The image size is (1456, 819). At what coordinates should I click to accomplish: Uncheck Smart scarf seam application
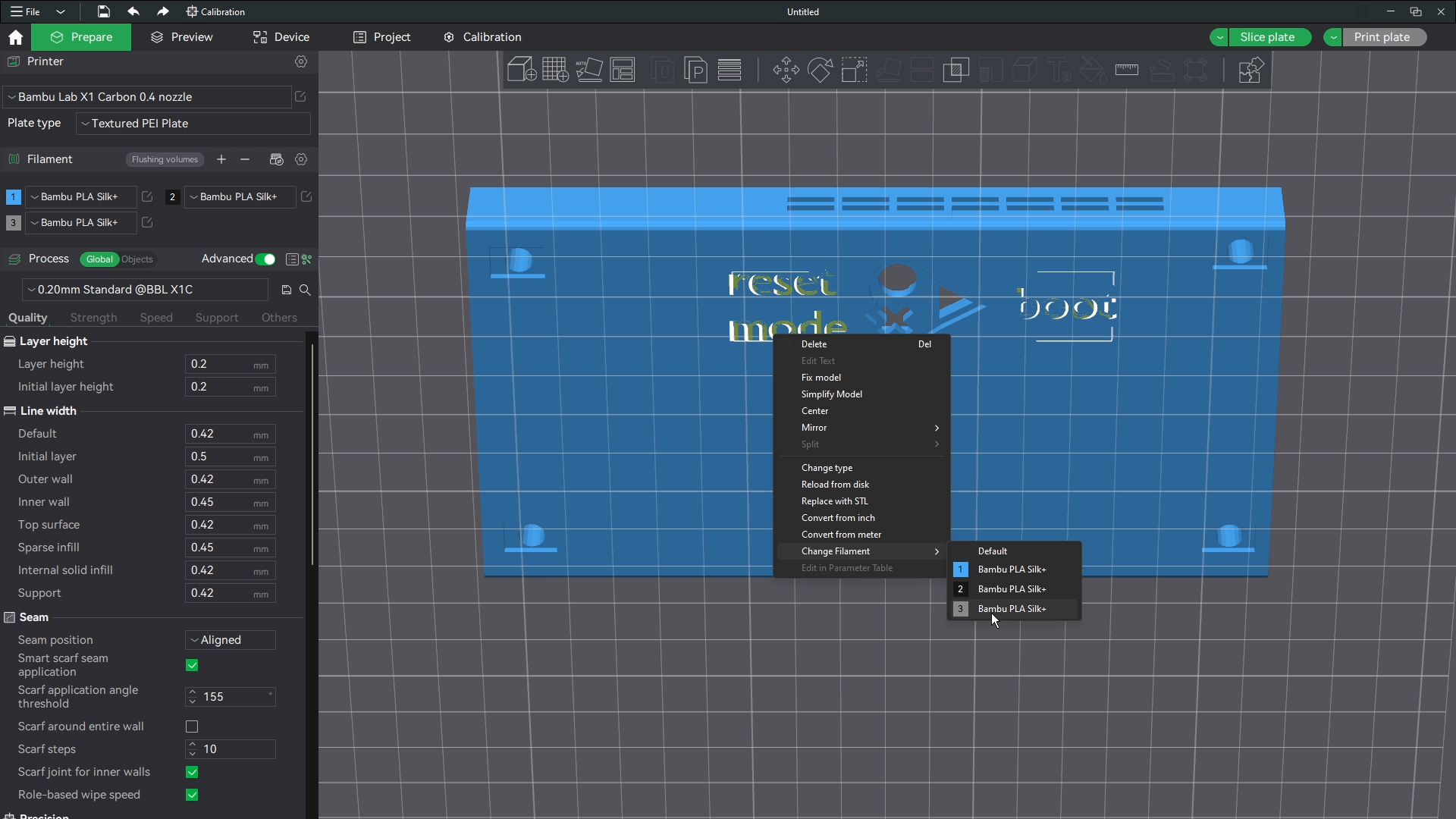pyautogui.click(x=192, y=665)
